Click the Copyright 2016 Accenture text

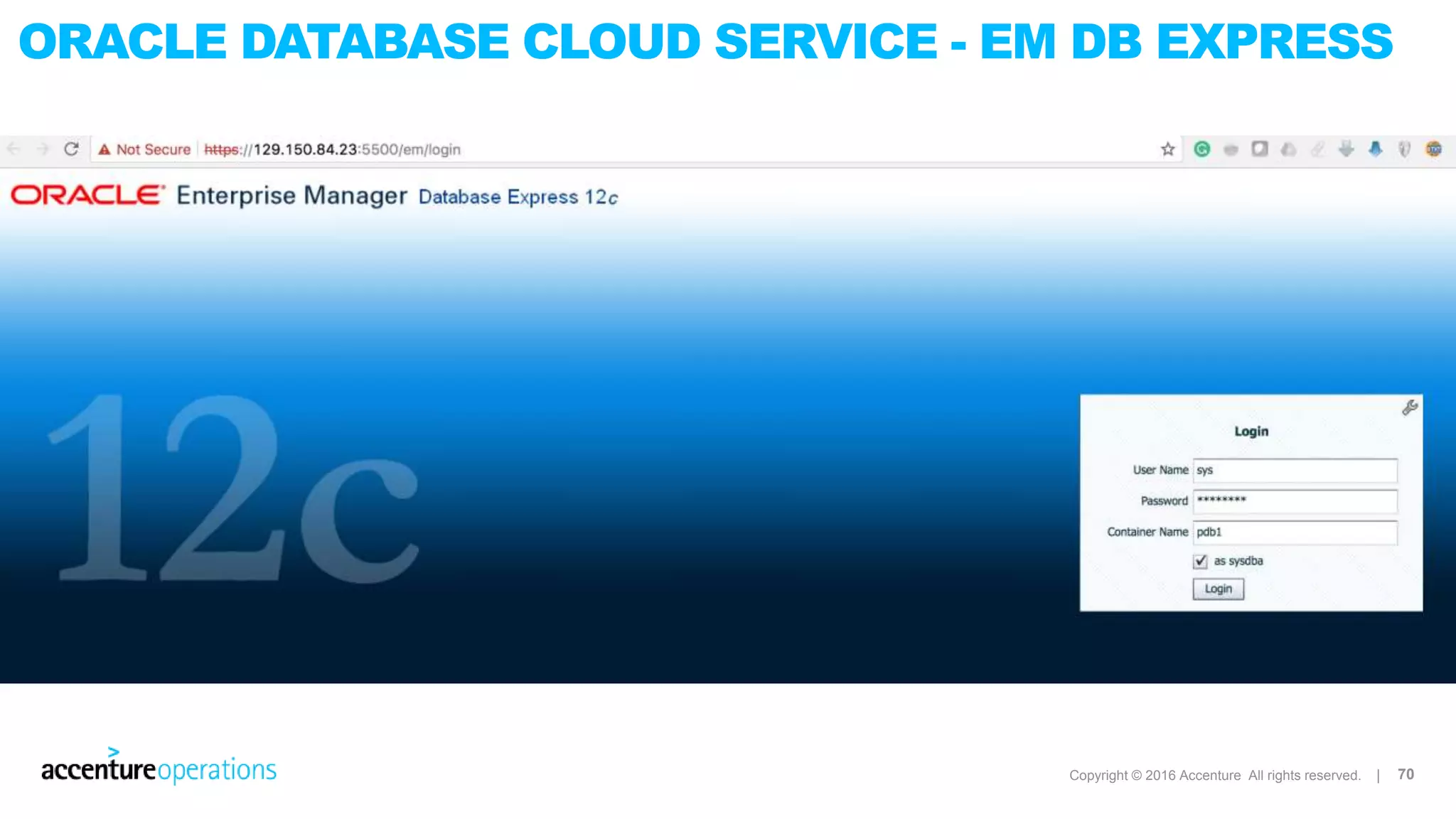(1215, 776)
